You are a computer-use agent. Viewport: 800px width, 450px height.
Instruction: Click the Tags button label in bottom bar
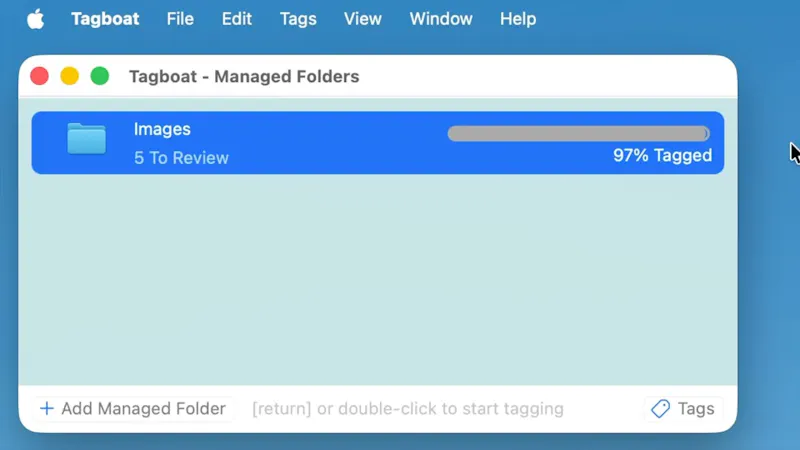[x=696, y=409]
